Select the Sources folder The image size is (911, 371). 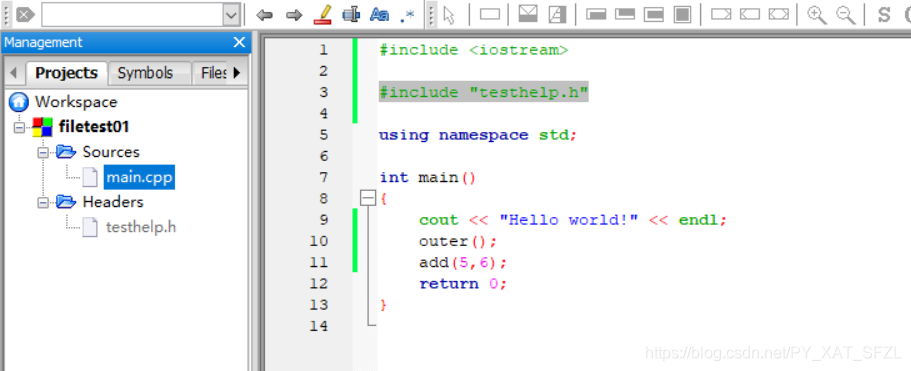click(111, 152)
